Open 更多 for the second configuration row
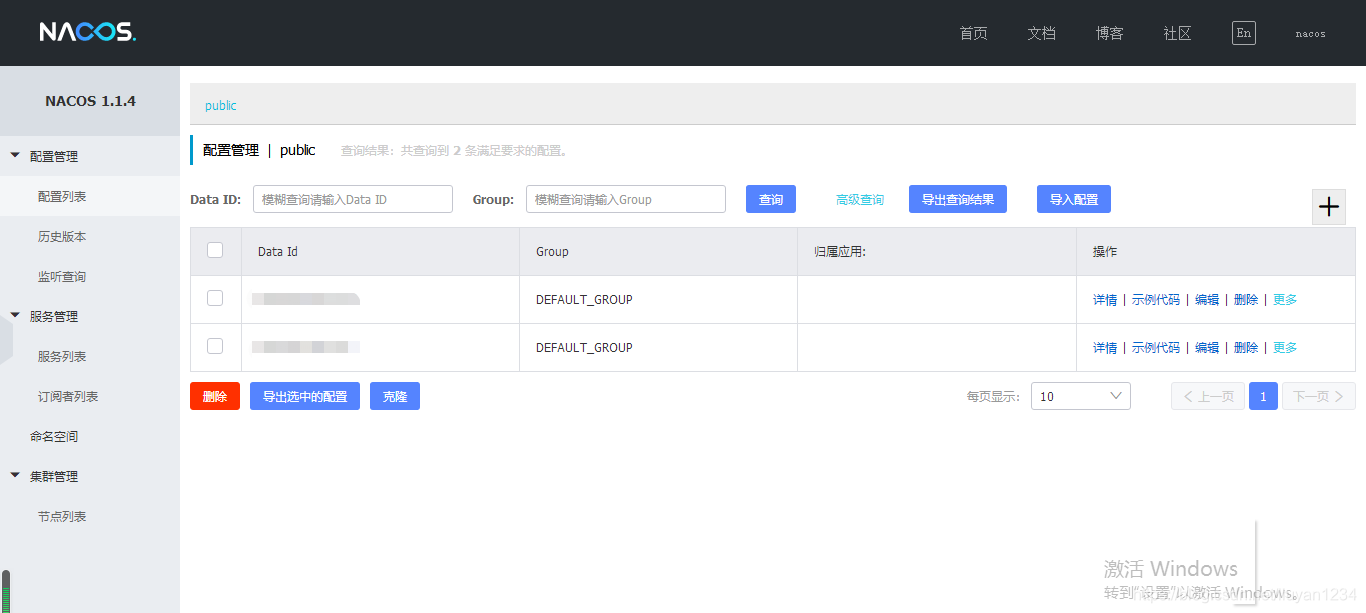The width and height of the screenshot is (1366, 613). [x=1285, y=347]
